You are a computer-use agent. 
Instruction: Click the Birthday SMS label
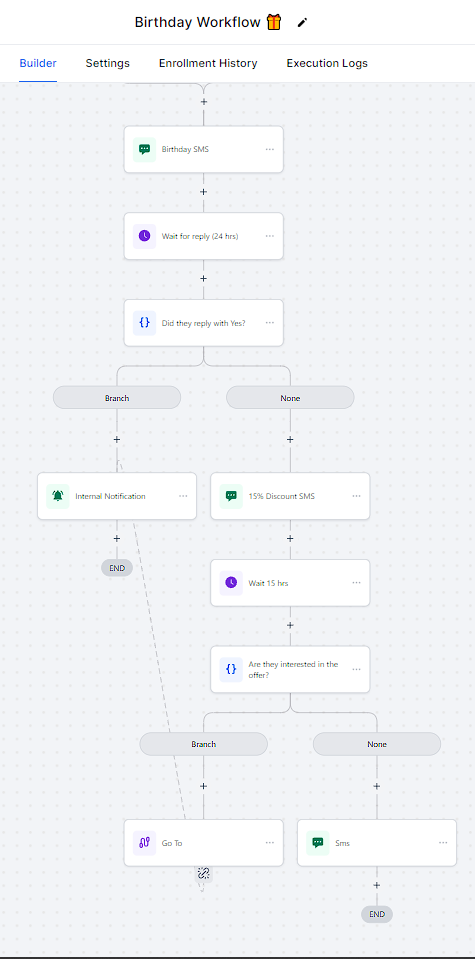tap(185, 149)
